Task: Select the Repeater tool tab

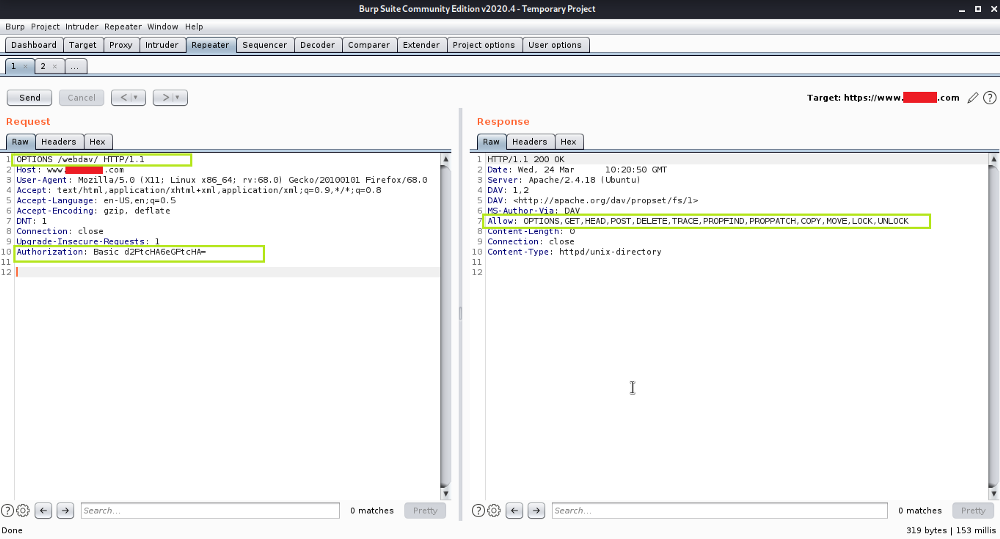Action: (x=210, y=45)
